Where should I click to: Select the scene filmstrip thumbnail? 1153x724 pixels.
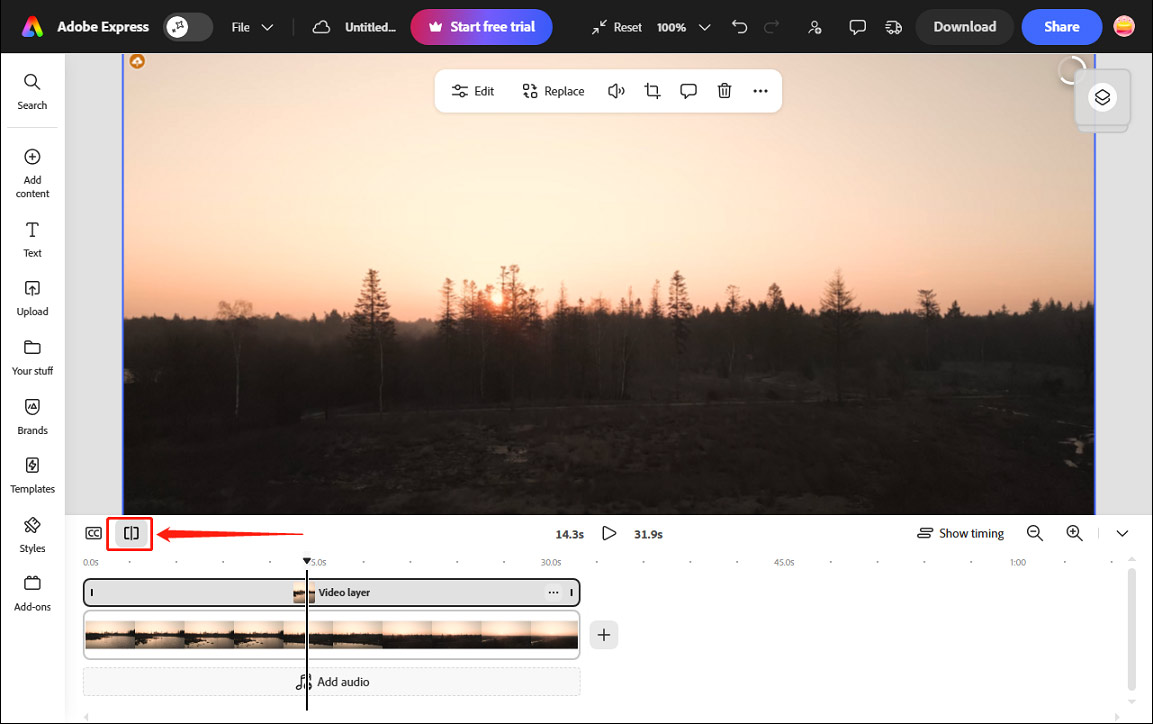(332, 635)
